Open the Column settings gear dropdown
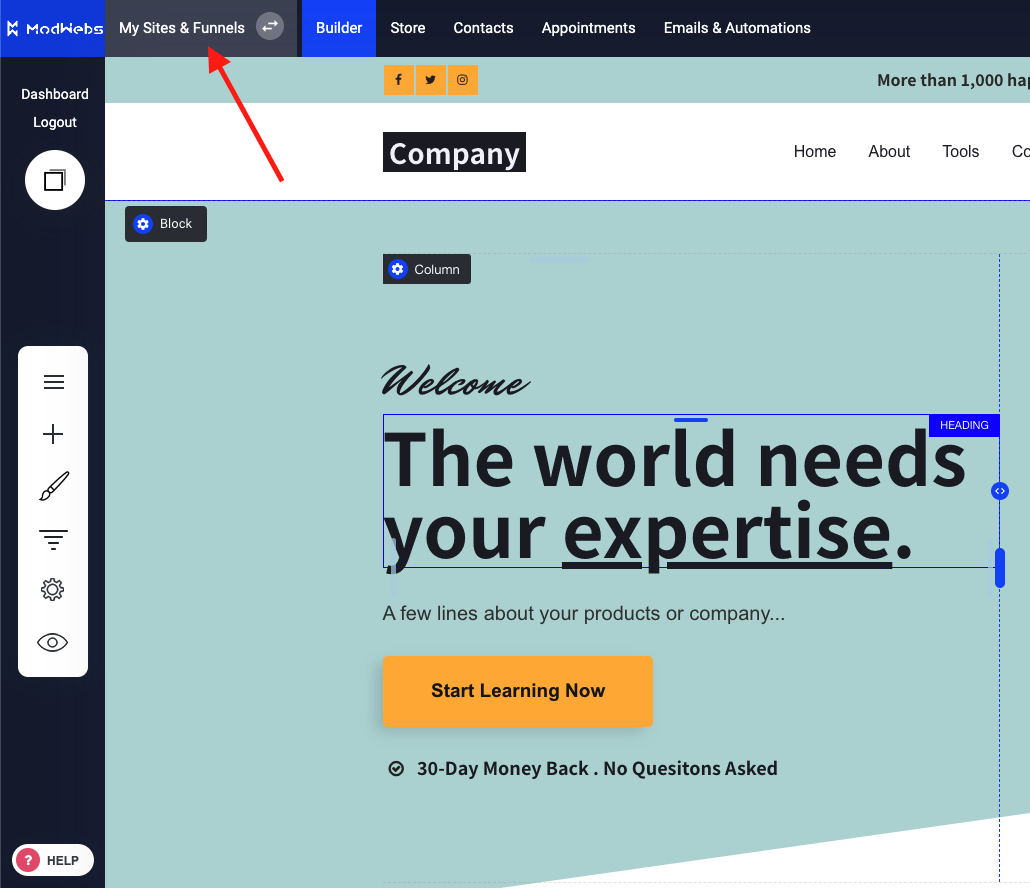 (398, 268)
